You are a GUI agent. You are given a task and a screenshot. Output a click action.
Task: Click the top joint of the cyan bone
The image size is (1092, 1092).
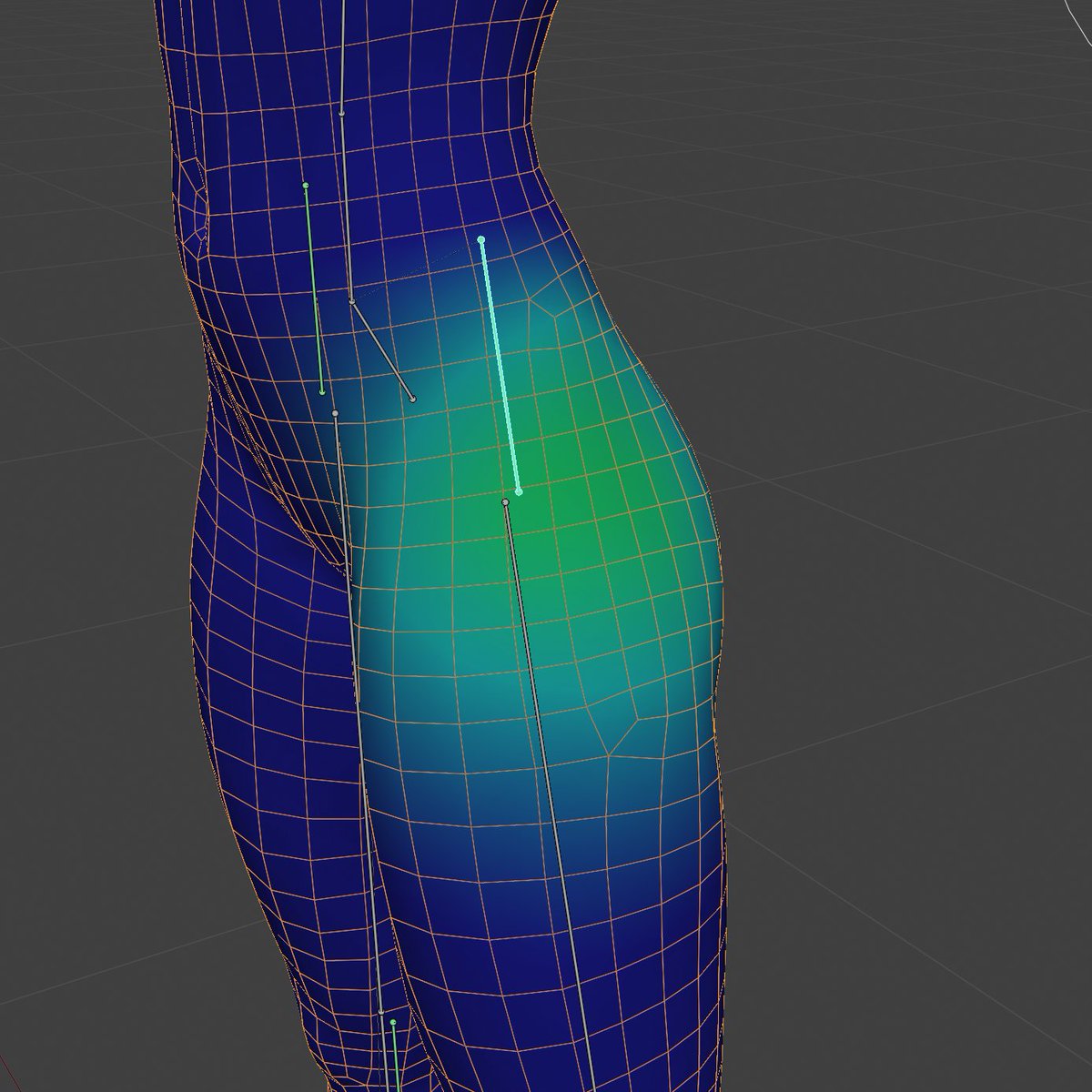481,239
